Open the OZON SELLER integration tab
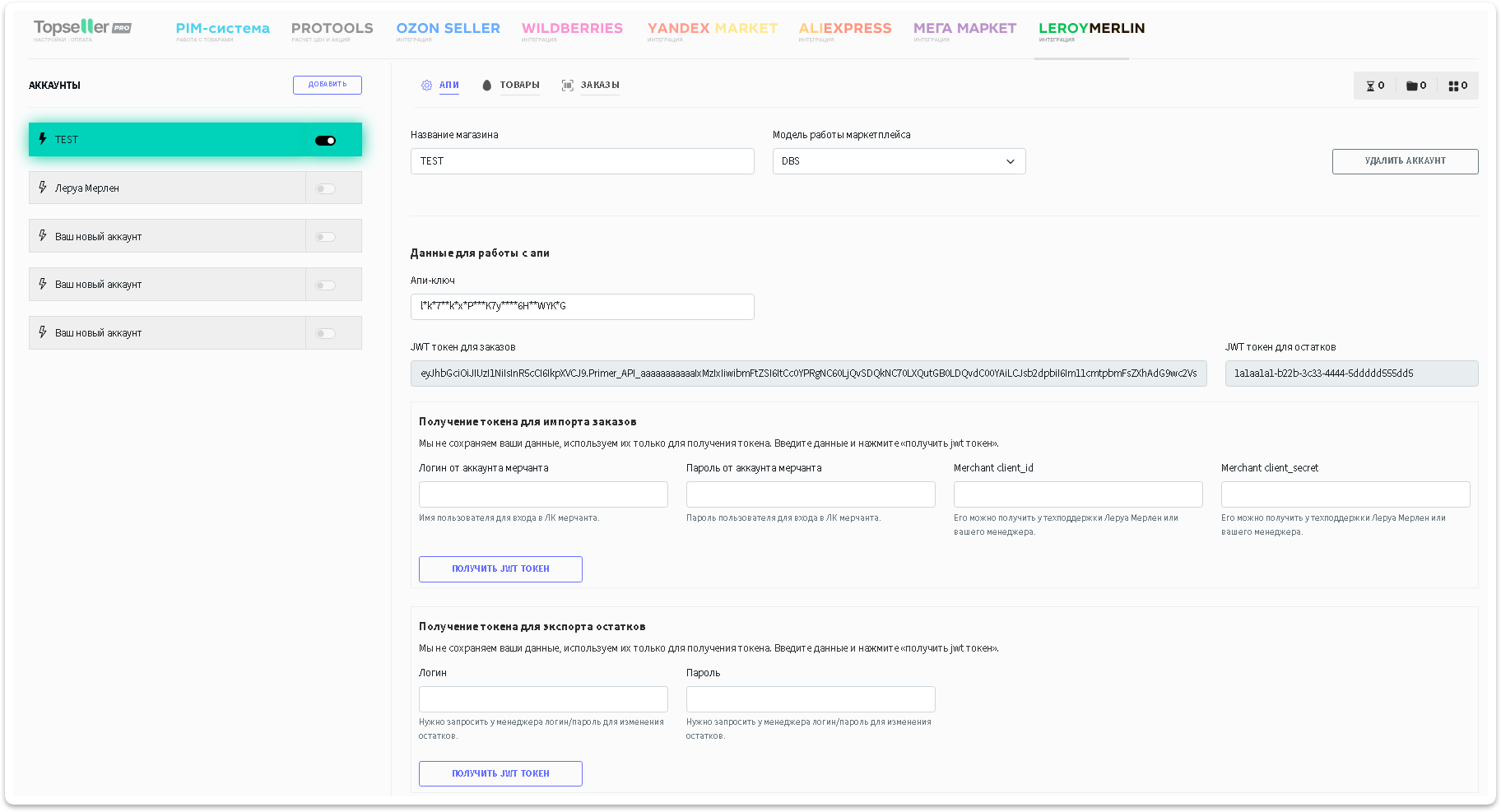This screenshot has width=1501, height=812. tap(448, 28)
